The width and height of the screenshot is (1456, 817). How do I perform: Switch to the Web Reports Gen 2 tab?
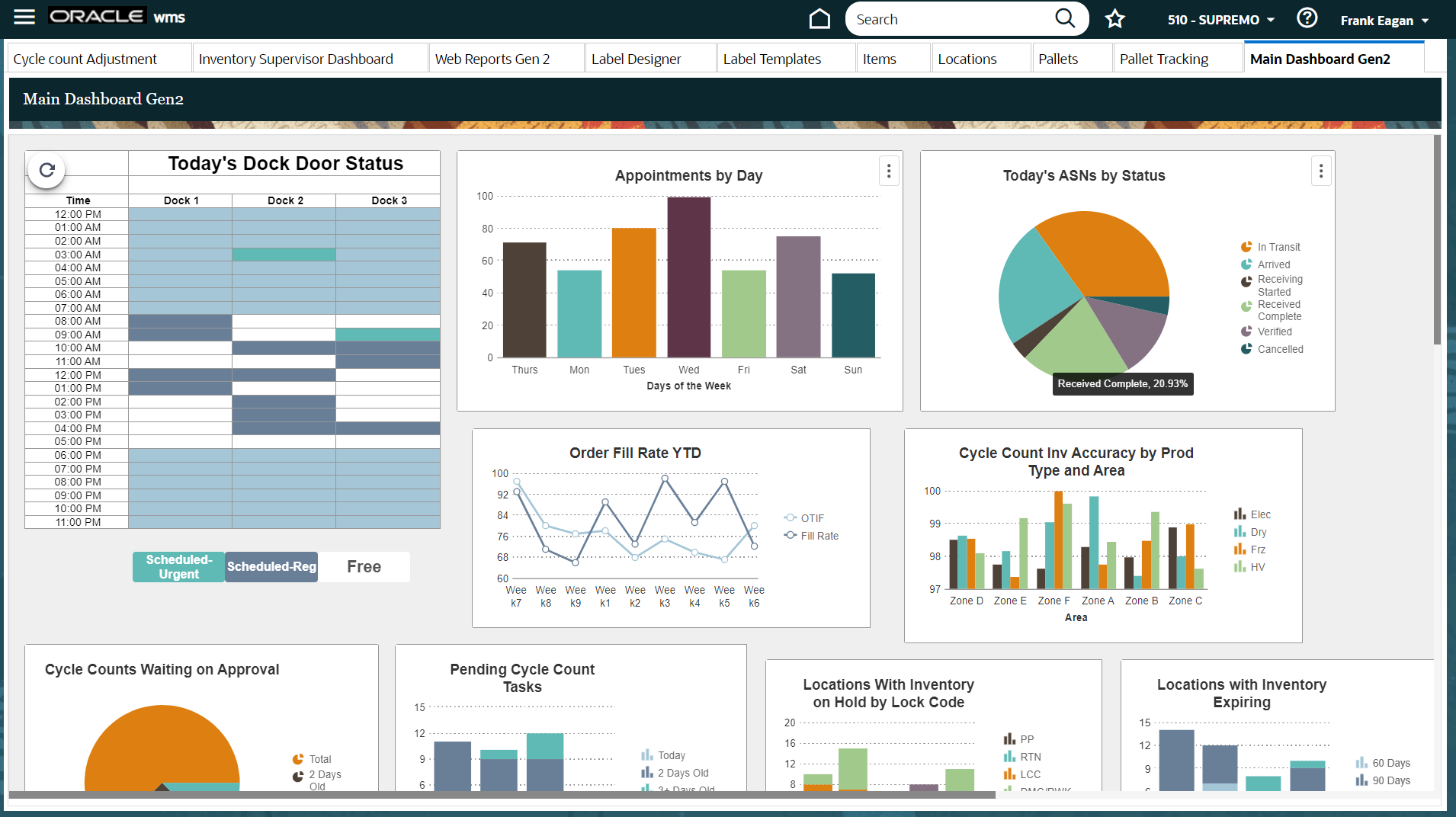506,59
